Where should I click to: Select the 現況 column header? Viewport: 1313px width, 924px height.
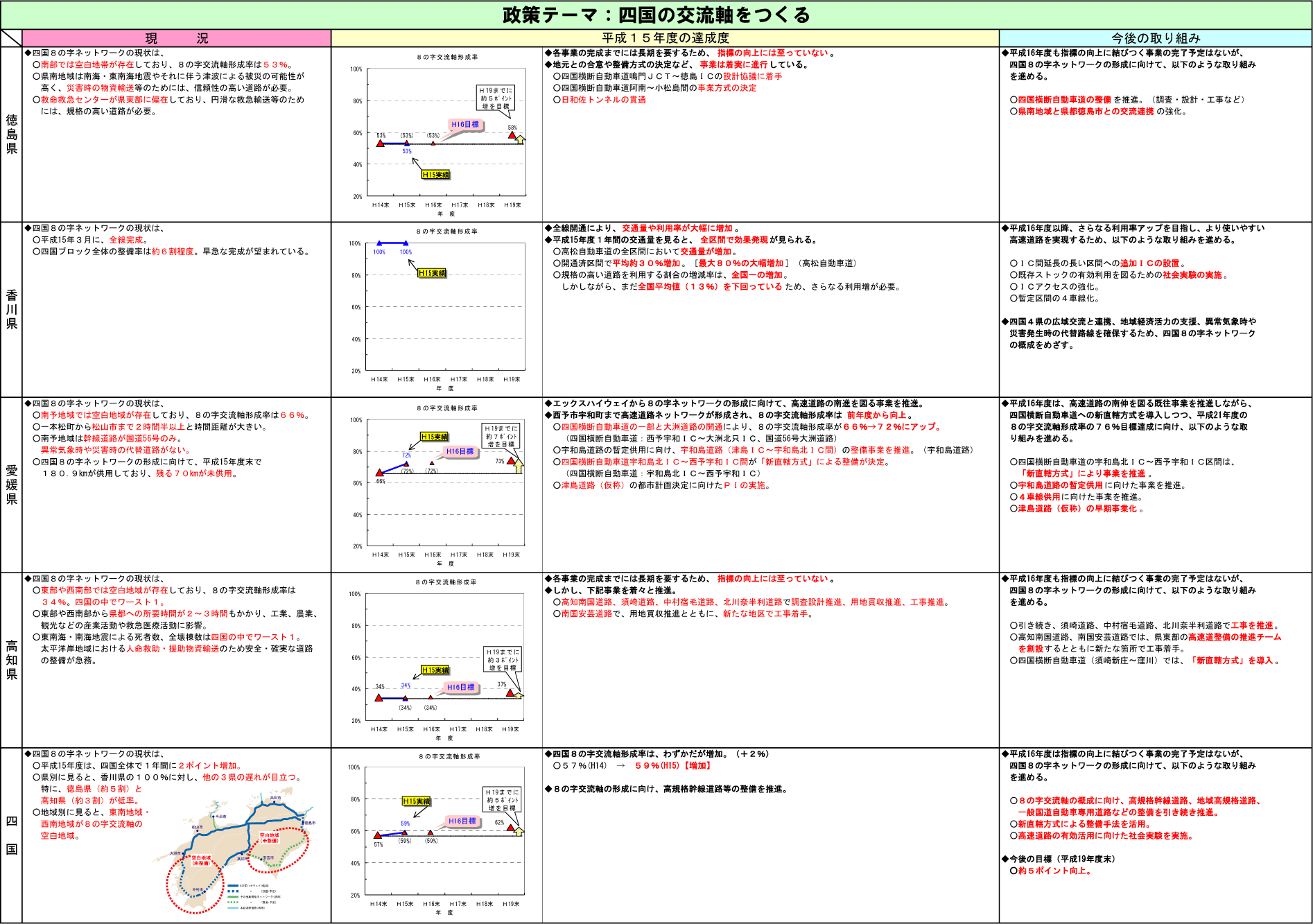[x=176, y=38]
